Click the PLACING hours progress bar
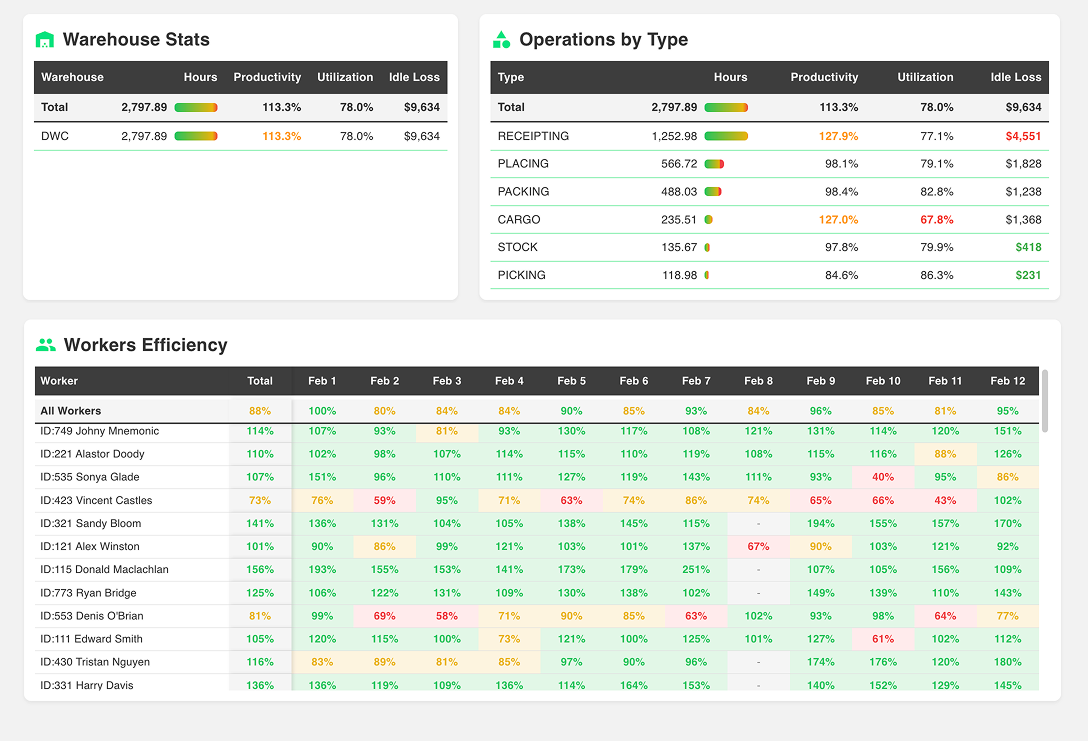Screen dimensions: 1088x741 click(x=714, y=164)
